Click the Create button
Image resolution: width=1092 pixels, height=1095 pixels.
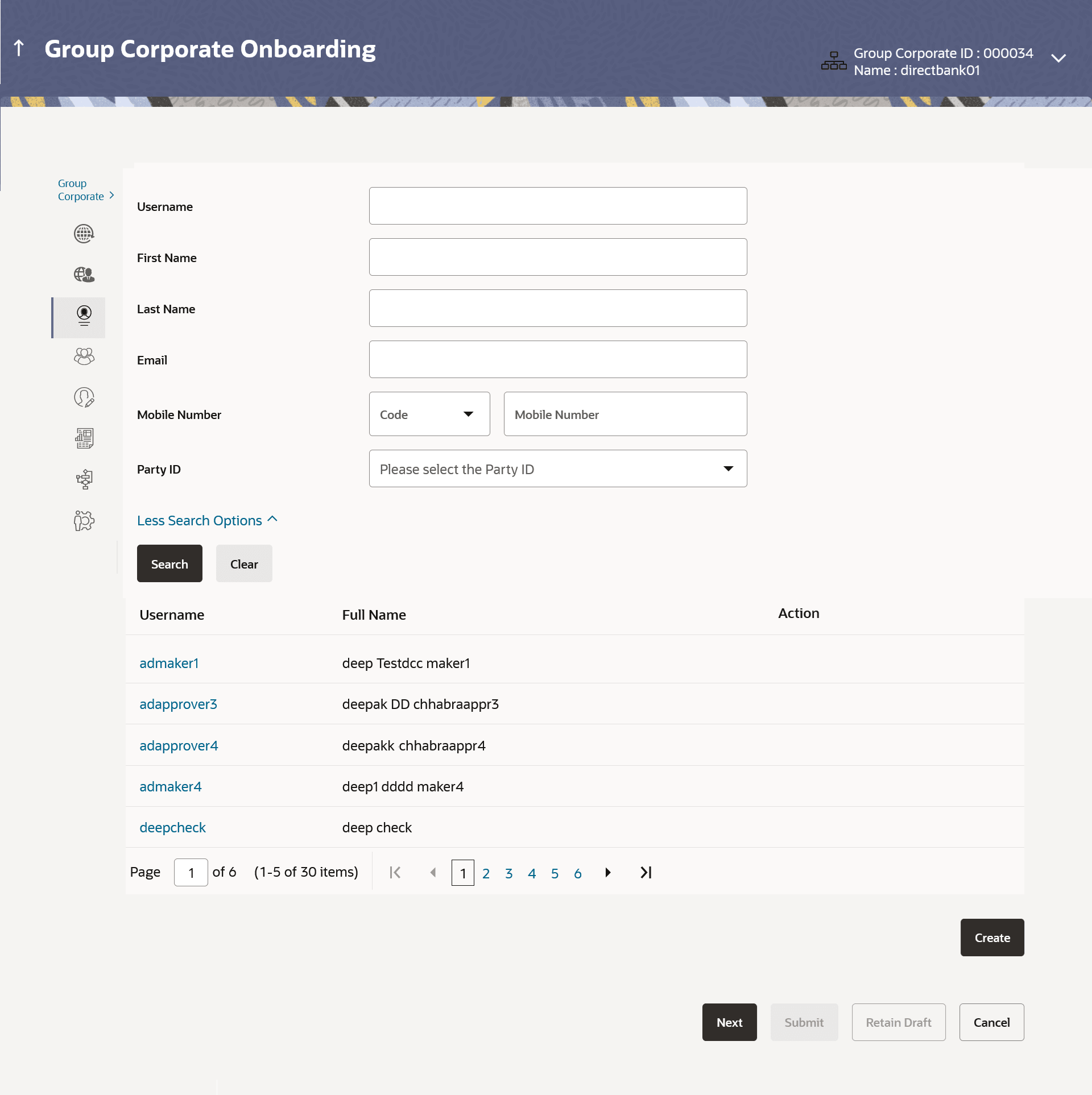point(992,938)
